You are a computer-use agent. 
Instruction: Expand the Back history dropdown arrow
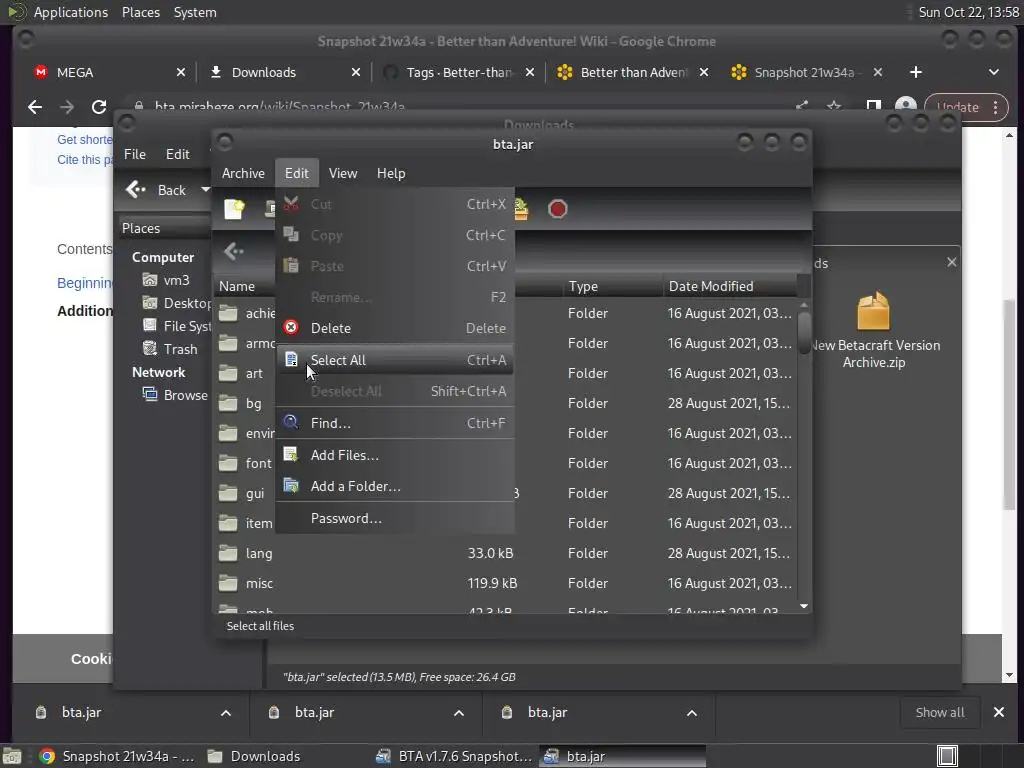click(205, 189)
